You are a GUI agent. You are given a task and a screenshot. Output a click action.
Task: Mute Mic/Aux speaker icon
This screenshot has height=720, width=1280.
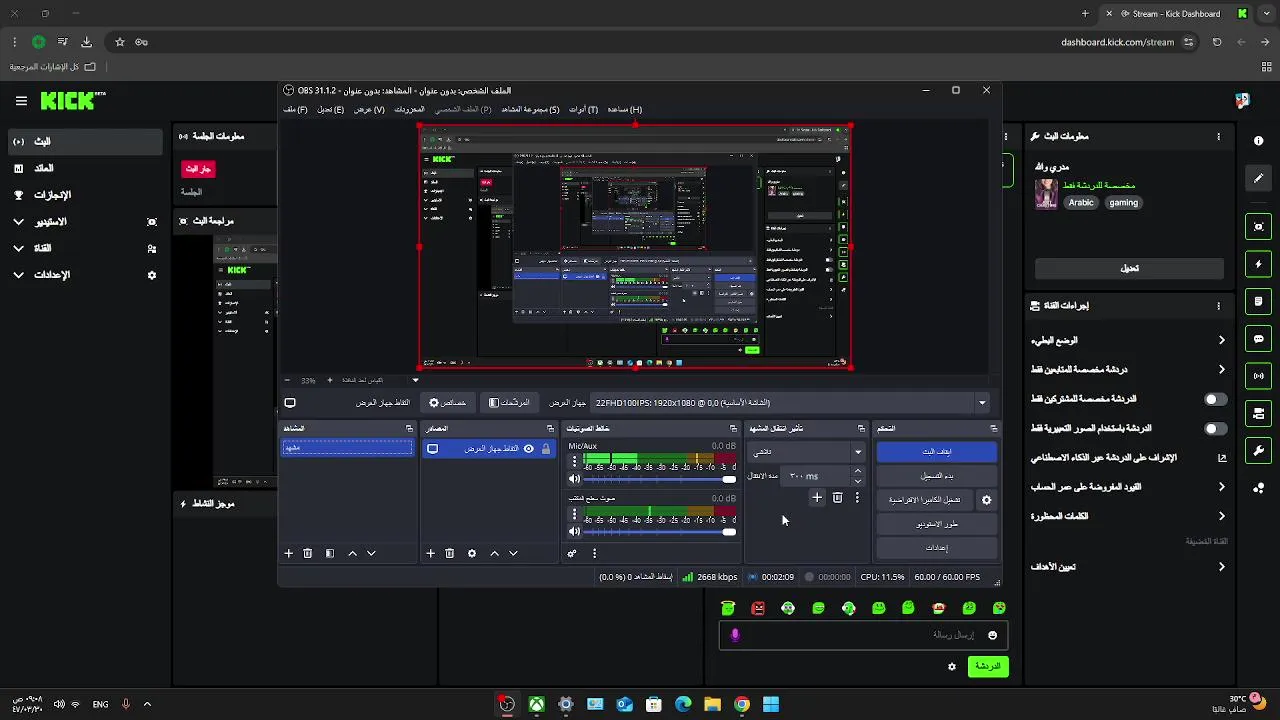tap(574, 479)
